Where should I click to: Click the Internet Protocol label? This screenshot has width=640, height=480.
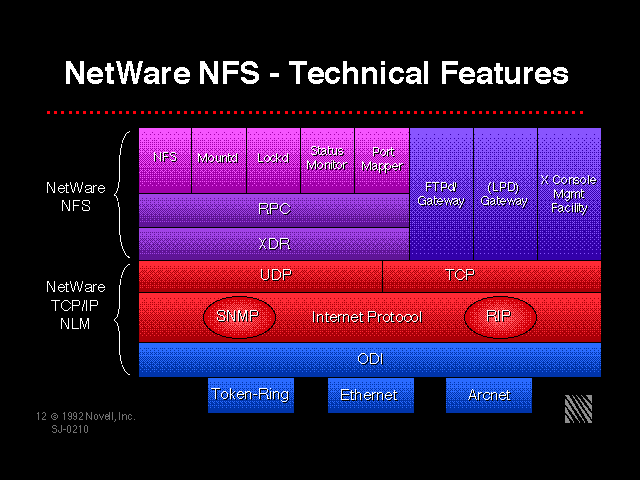point(367,317)
